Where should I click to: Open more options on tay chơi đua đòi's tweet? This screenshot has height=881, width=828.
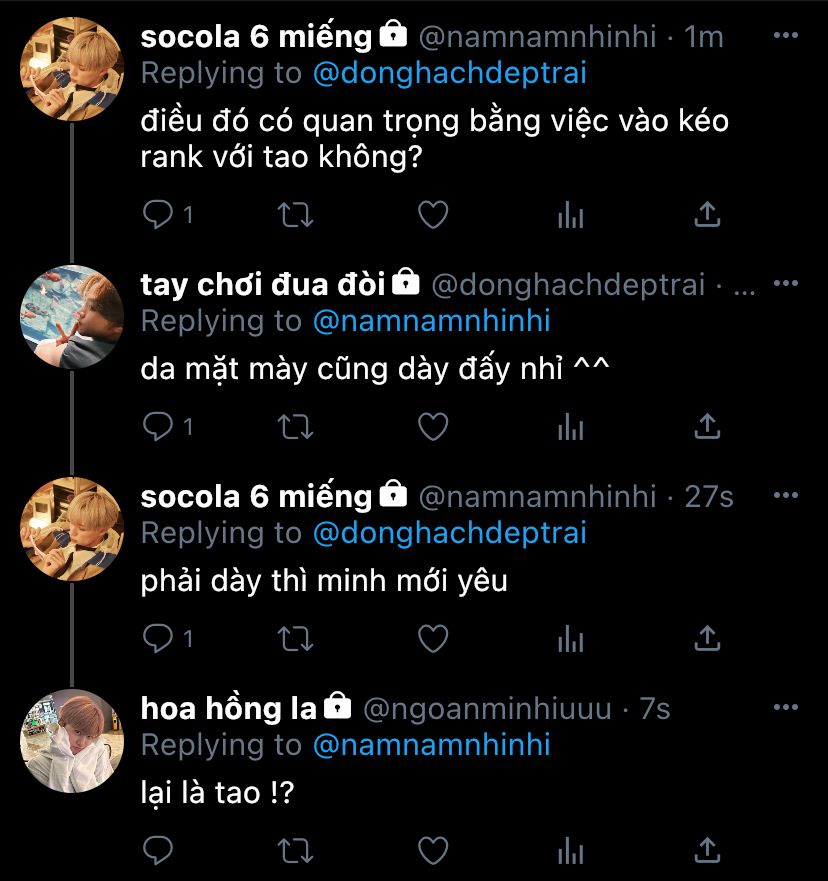coord(787,285)
